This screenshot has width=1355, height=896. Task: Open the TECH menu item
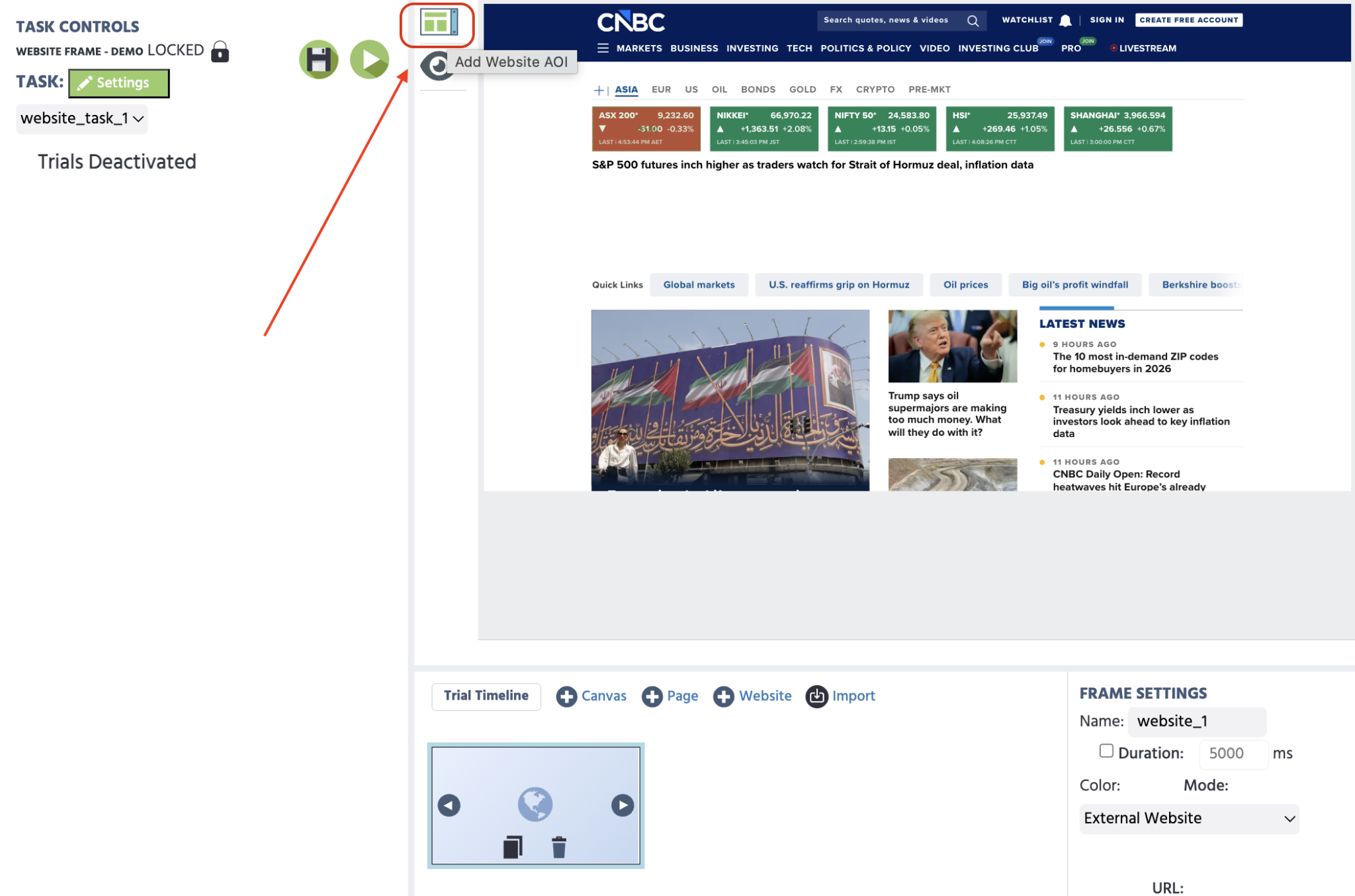(799, 48)
